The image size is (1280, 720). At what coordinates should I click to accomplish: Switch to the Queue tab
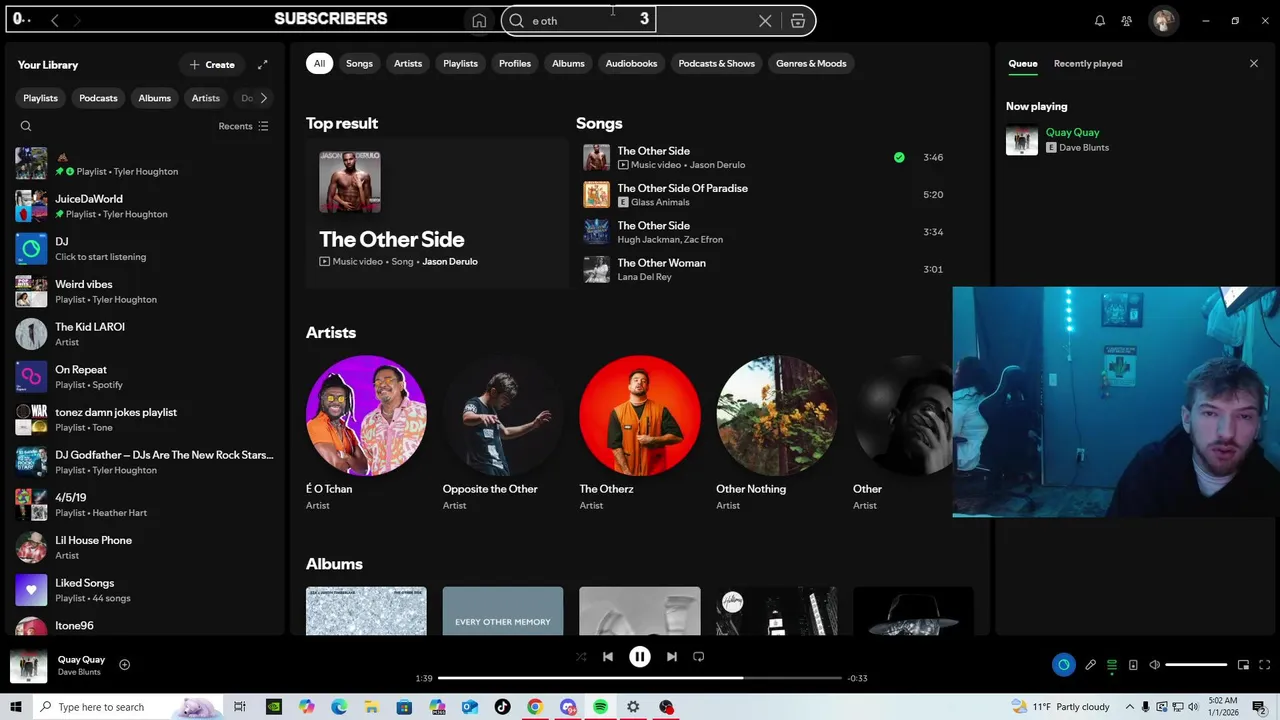pyautogui.click(x=1022, y=63)
